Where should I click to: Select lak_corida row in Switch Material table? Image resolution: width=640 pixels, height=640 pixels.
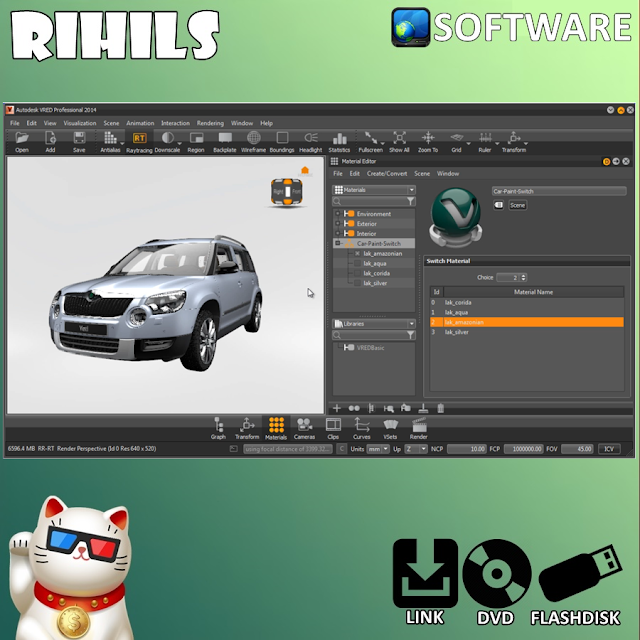(x=527, y=302)
